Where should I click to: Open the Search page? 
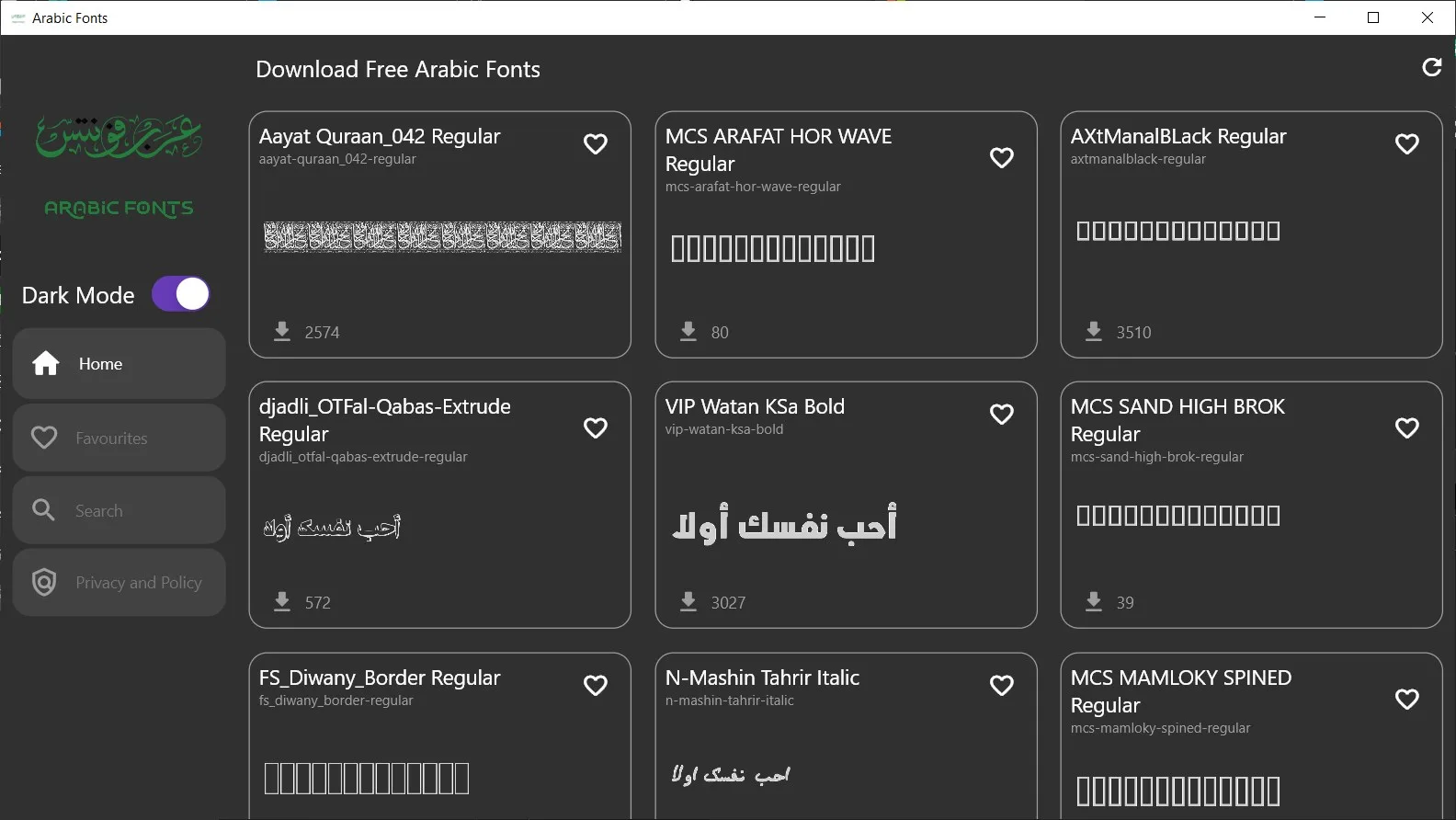click(x=119, y=510)
